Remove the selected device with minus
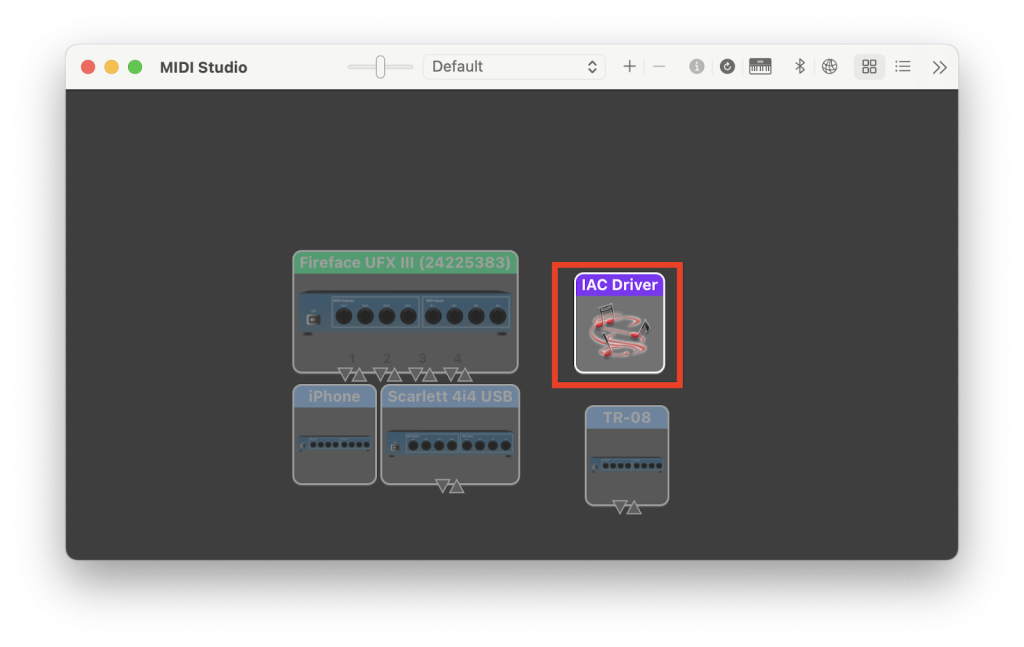The width and height of the screenshot is (1024, 647). 659,67
